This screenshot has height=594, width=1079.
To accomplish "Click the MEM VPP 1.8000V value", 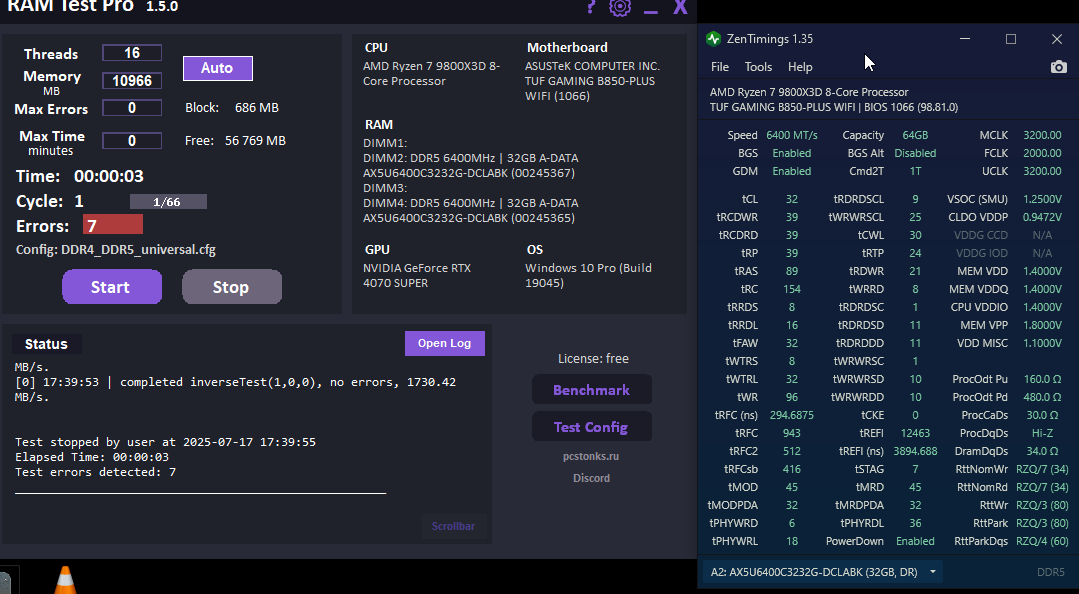I will 1042,325.
